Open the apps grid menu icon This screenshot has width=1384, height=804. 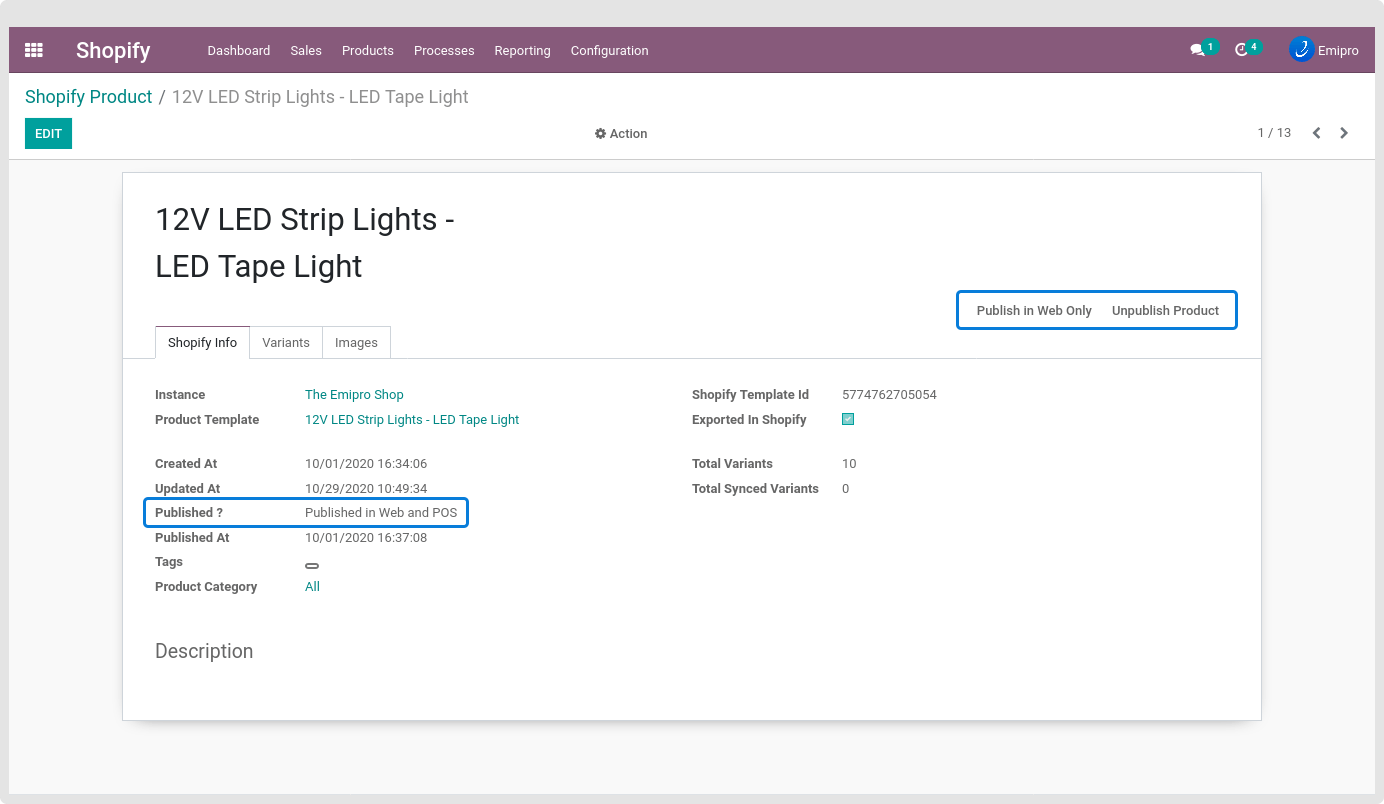[34, 50]
